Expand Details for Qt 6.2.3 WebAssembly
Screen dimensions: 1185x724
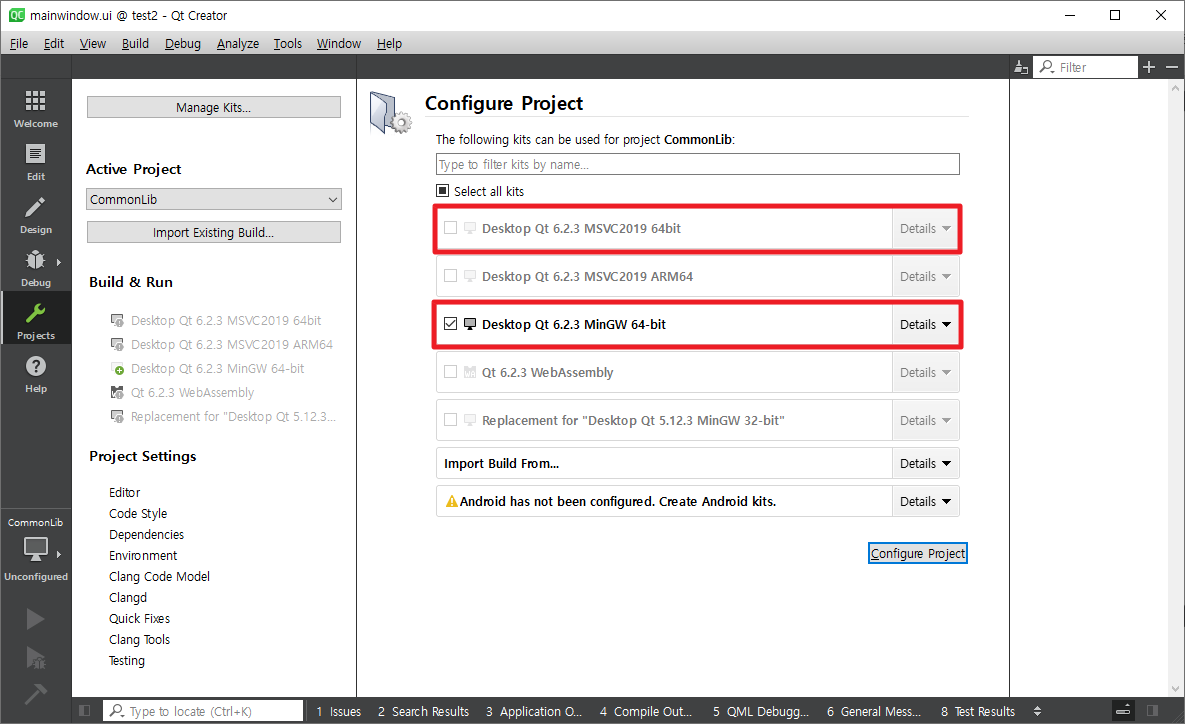point(925,373)
